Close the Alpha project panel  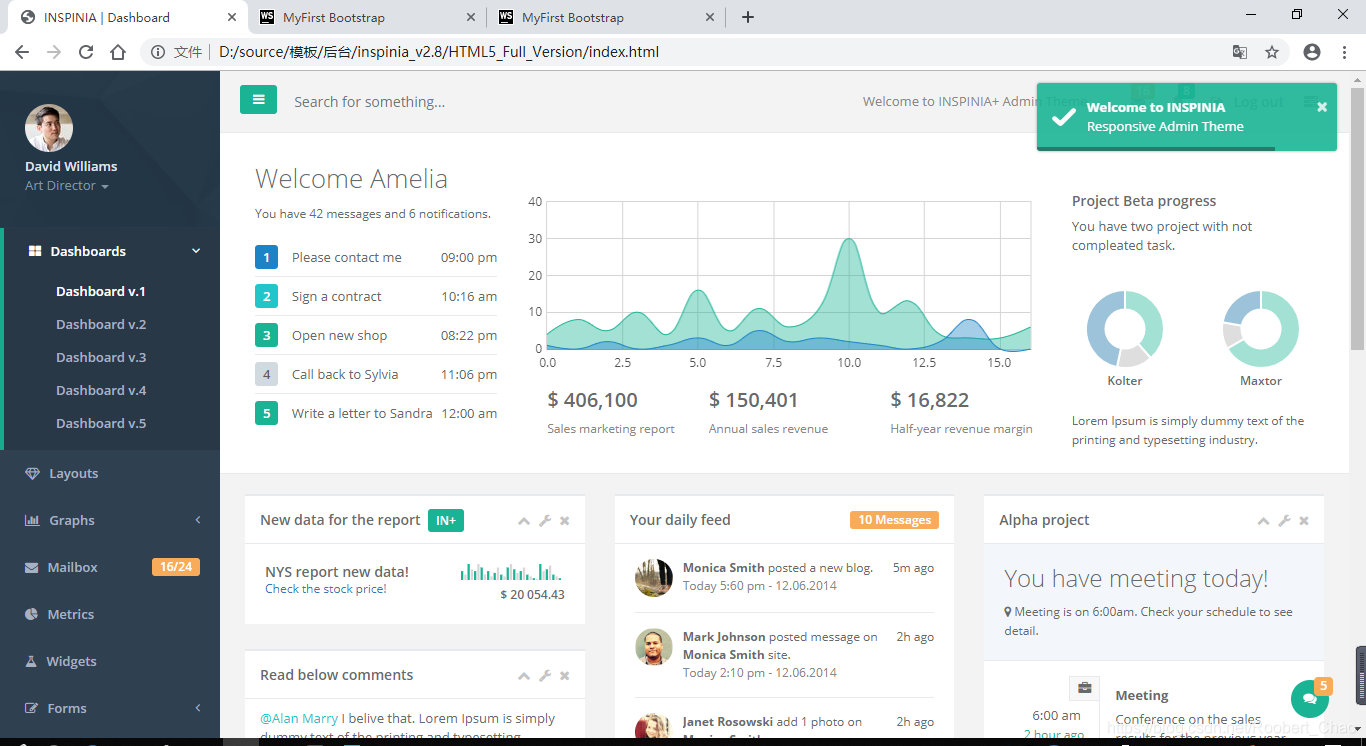pyautogui.click(x=1304, y=521)
